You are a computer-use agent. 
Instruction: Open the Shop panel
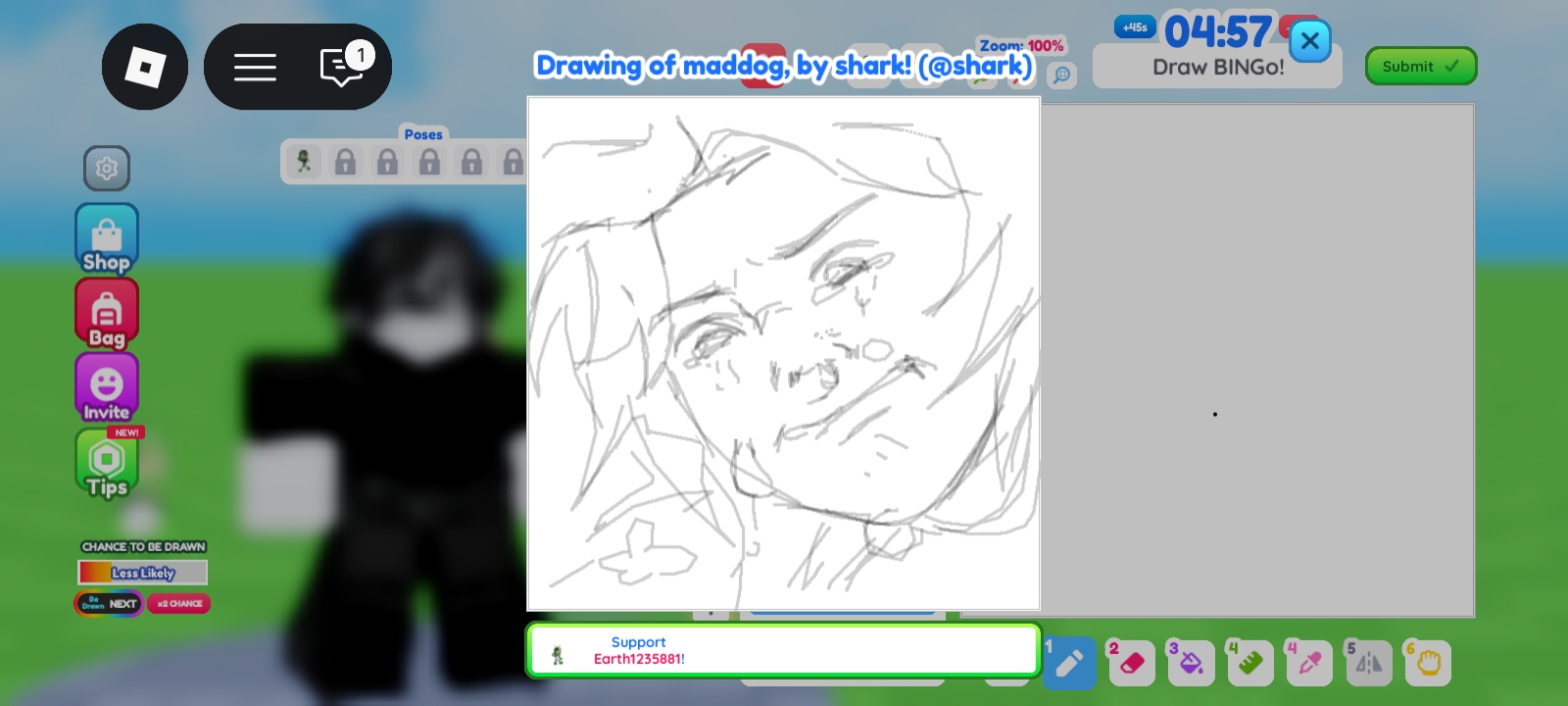tap(107, 238)
